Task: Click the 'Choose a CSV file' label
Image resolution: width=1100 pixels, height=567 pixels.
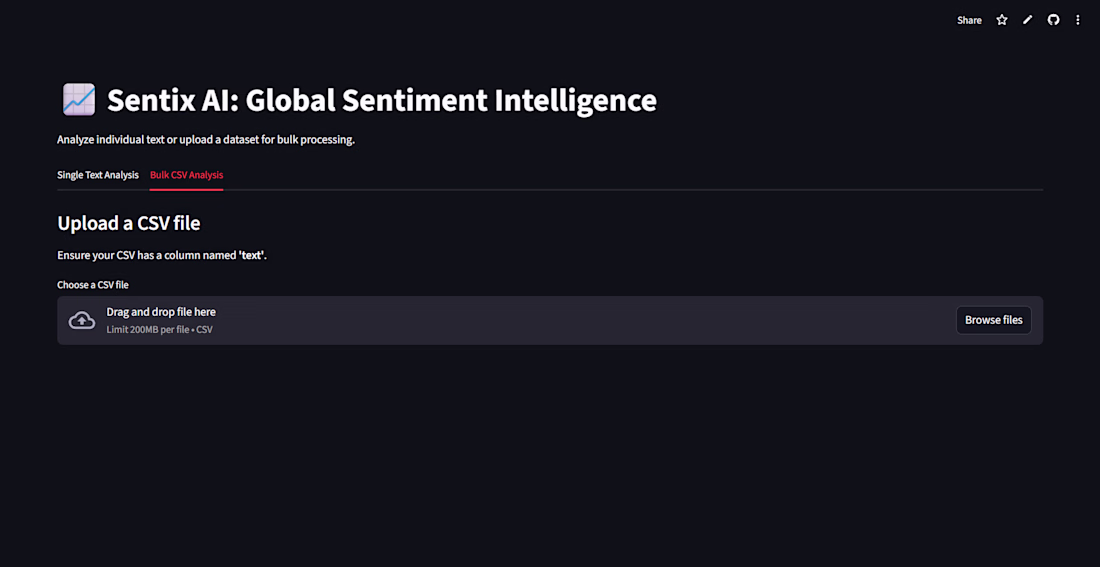Action: coord(93,285)
